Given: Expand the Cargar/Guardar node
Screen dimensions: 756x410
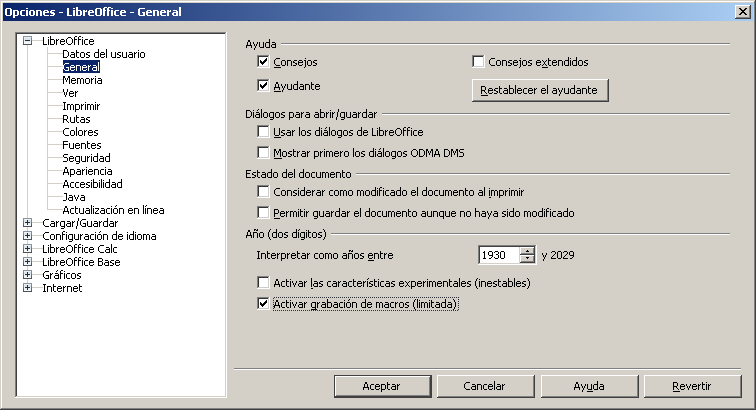Looking at the screenshot, I should pyautogui.click(x=27, y=223).
